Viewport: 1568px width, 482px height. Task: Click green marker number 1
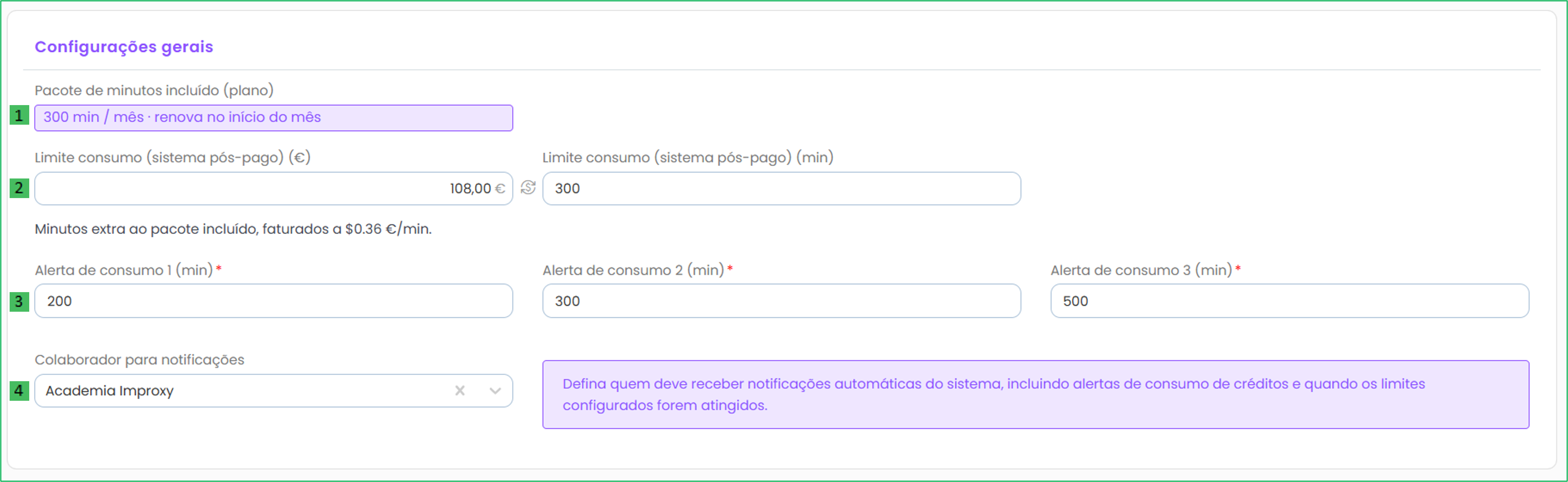pos(19,116)
